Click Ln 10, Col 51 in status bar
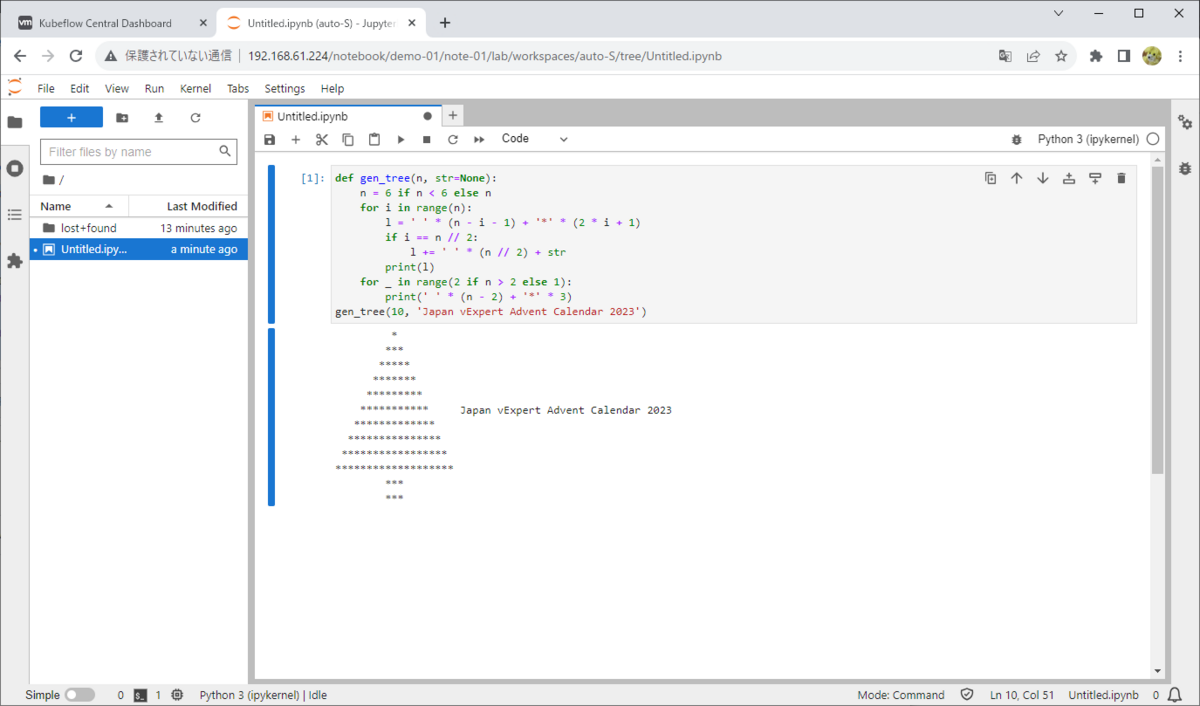 (1022, 695)
